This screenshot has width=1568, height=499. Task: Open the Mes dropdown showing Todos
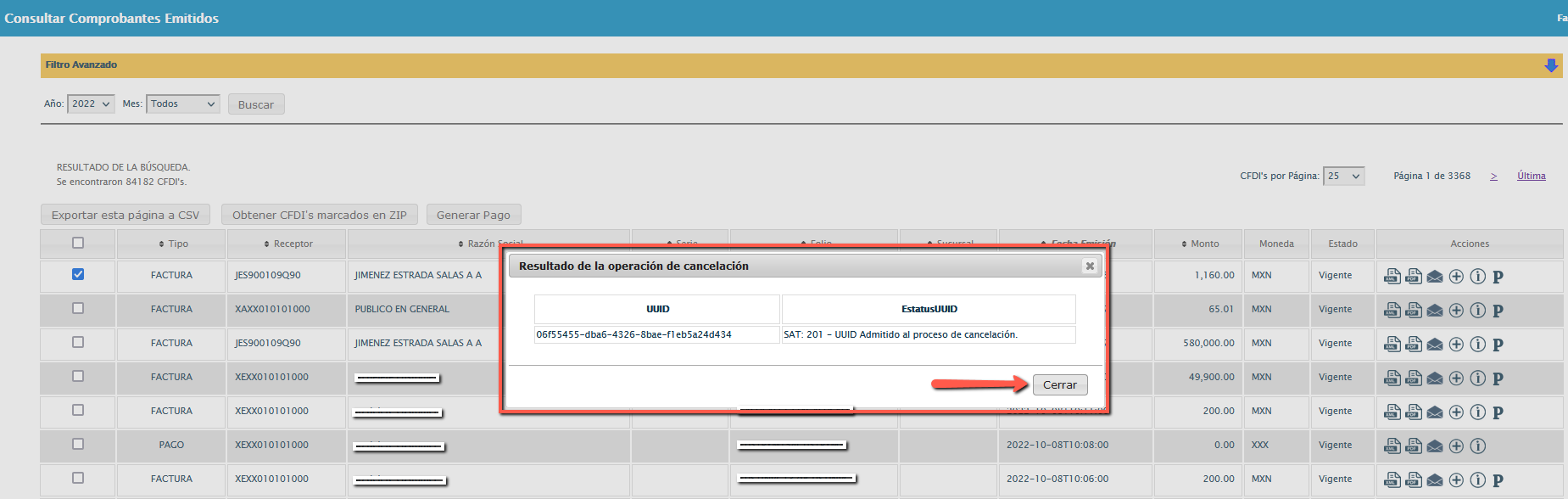click(182, 104)
